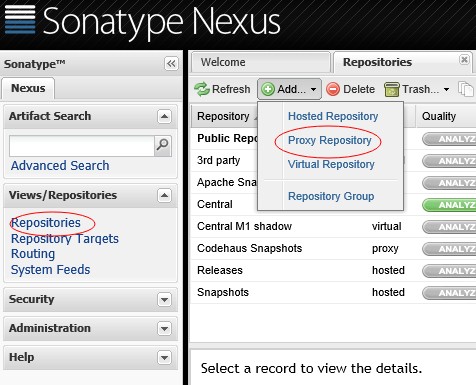Click the Quality column header
The height and width of the screenshot is (385, 476).
click(x=446, y=116)
